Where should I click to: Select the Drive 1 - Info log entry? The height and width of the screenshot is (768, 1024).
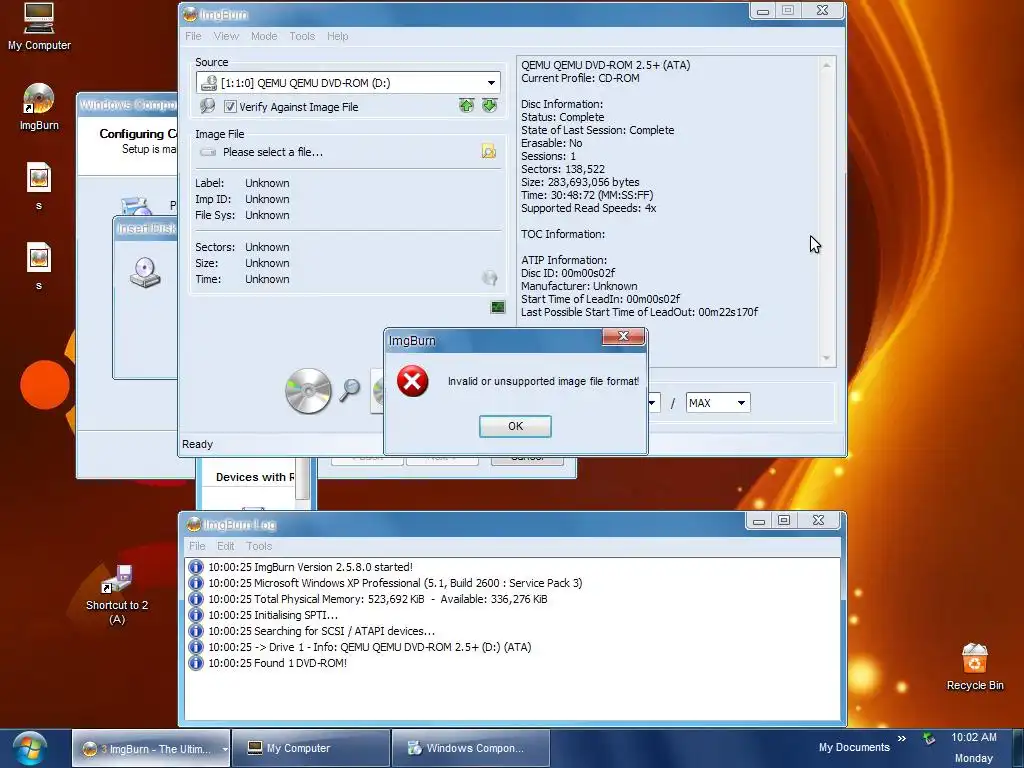click(370, 647)
